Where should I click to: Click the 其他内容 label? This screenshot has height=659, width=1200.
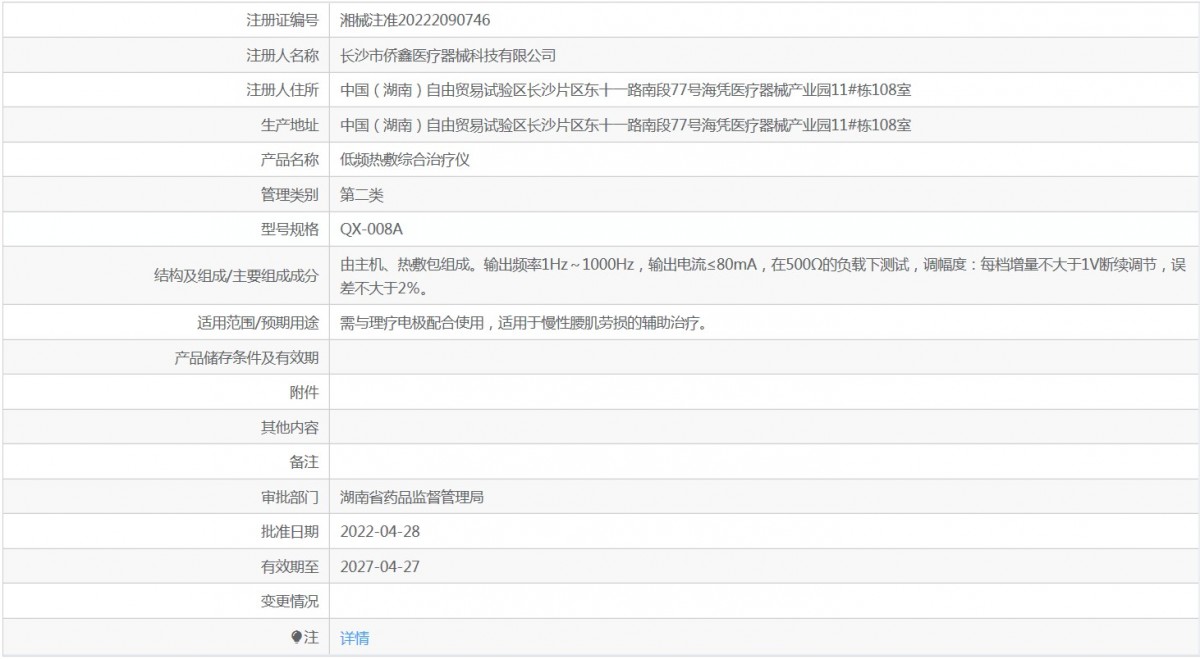(x=290, y=428)
